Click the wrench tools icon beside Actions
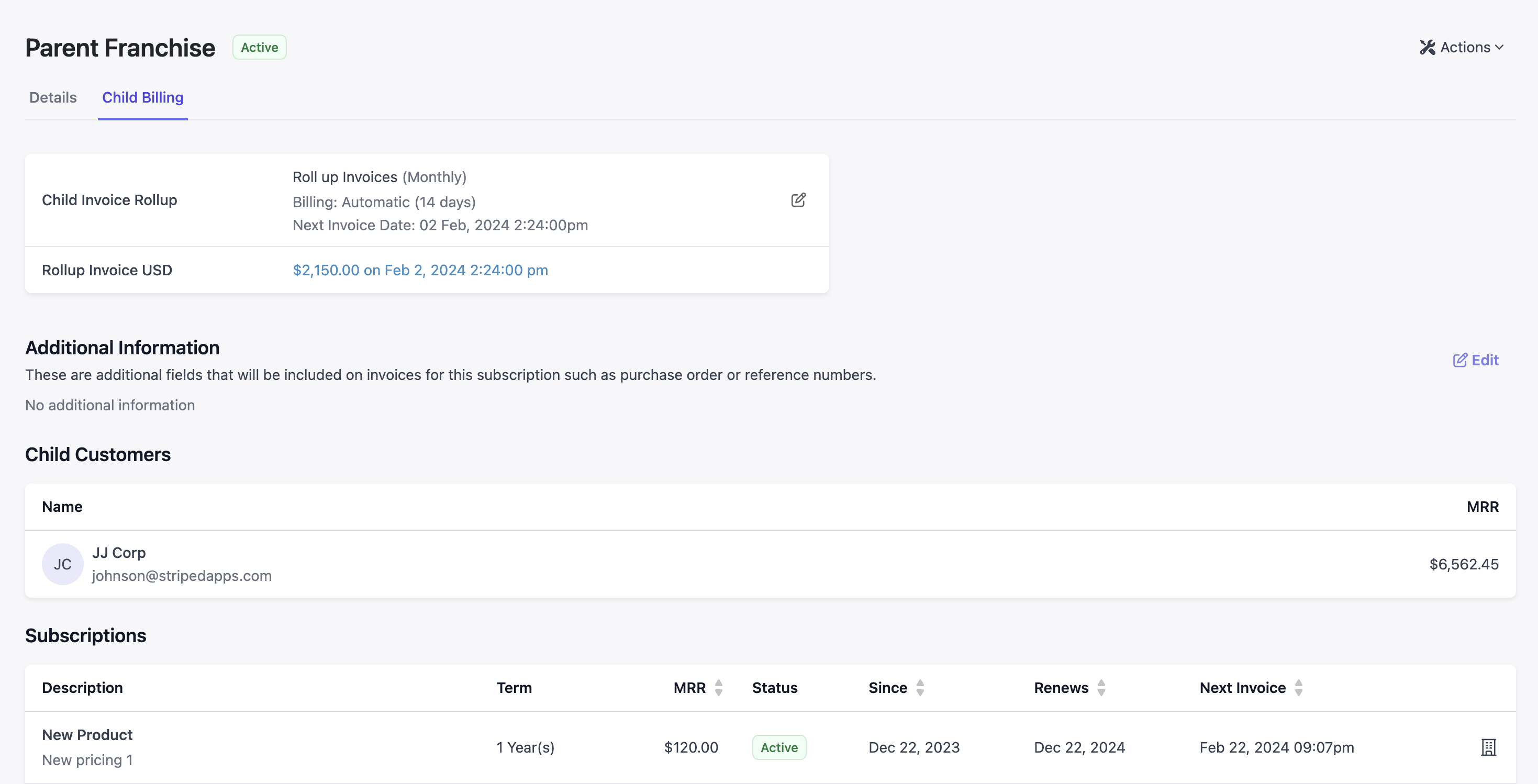The height and width of the screenshot is (784, 1538). (1427, 47)
